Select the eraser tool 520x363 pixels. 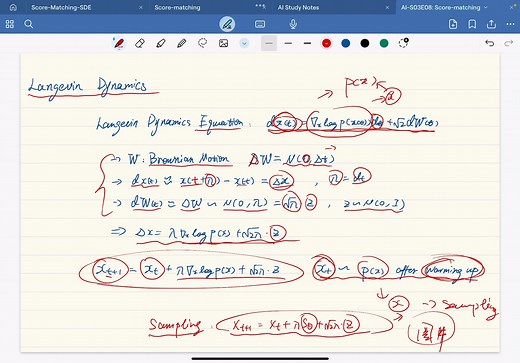[x=140, y=43]
